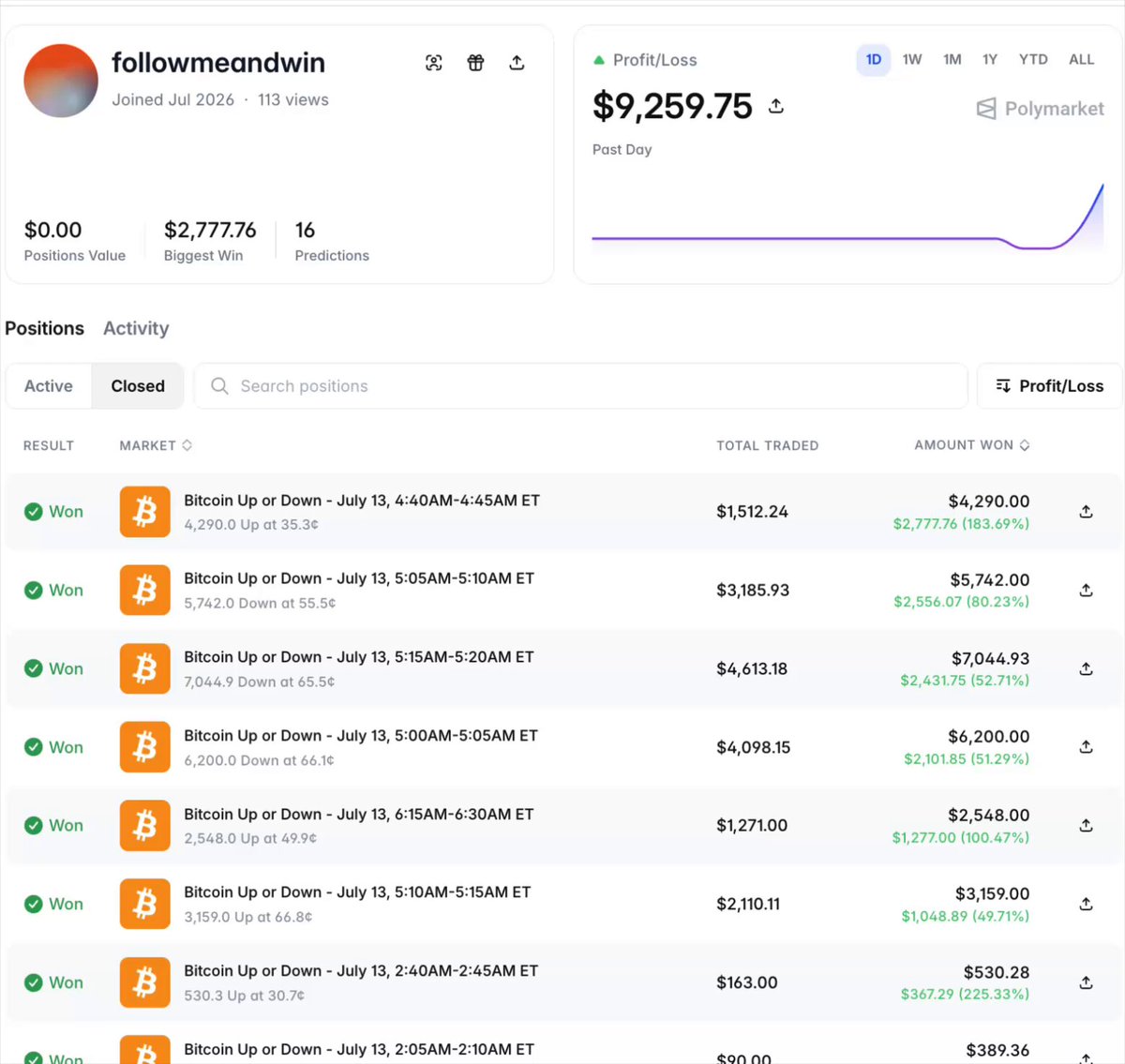1125x1064 pixels.
Task: Show Closed positions
Action: coord(138,386)
